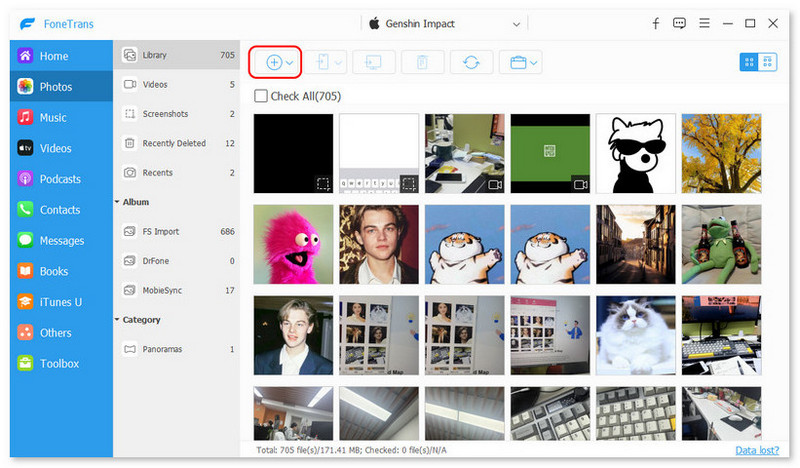Click the feedback chat bubble icon
The width and height of the screenshot is (800, 468).
point(679,23)
